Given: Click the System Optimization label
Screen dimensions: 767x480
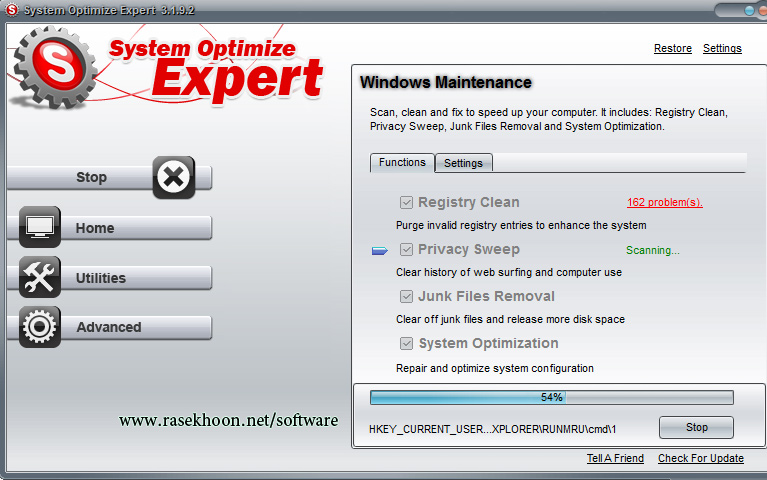Looking at the screenshot, I should click(x=488, y=343).
